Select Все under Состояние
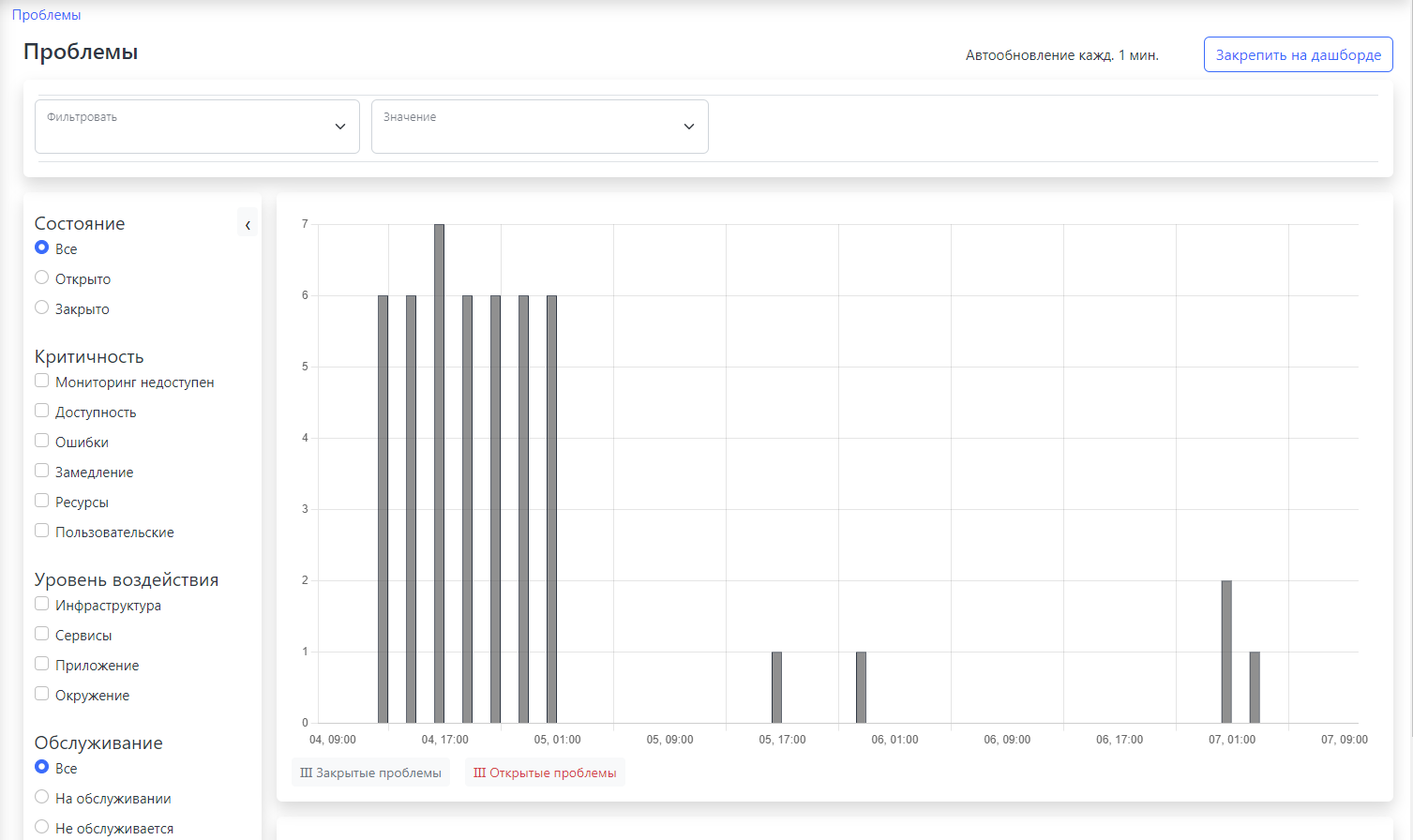The height and width of the screenshot is (840, 1413). pos(42,247)
